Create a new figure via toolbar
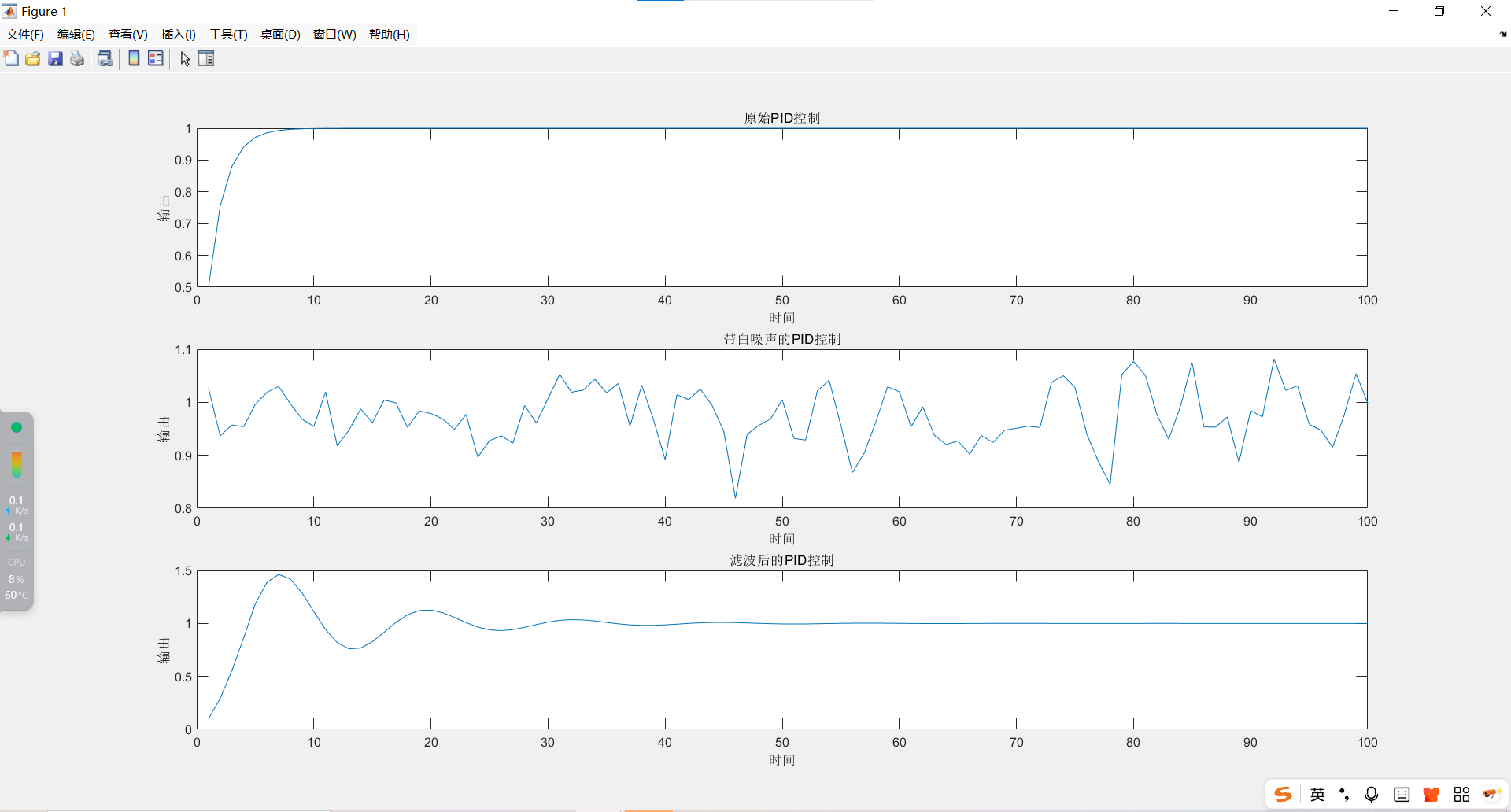1511x812 pixels. [11, 58]
